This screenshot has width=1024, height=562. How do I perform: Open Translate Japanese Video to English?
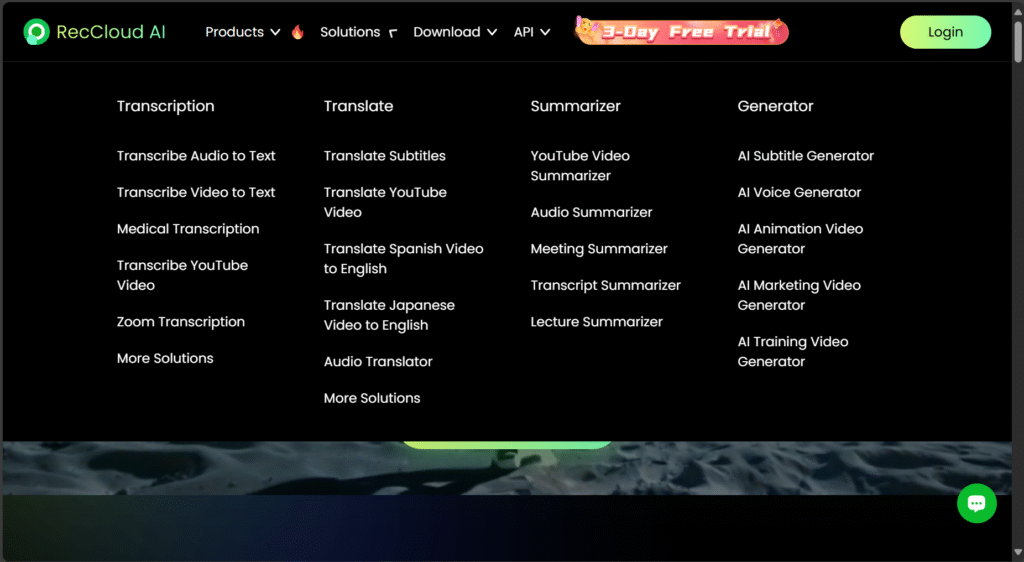click(x=389, y=315)
